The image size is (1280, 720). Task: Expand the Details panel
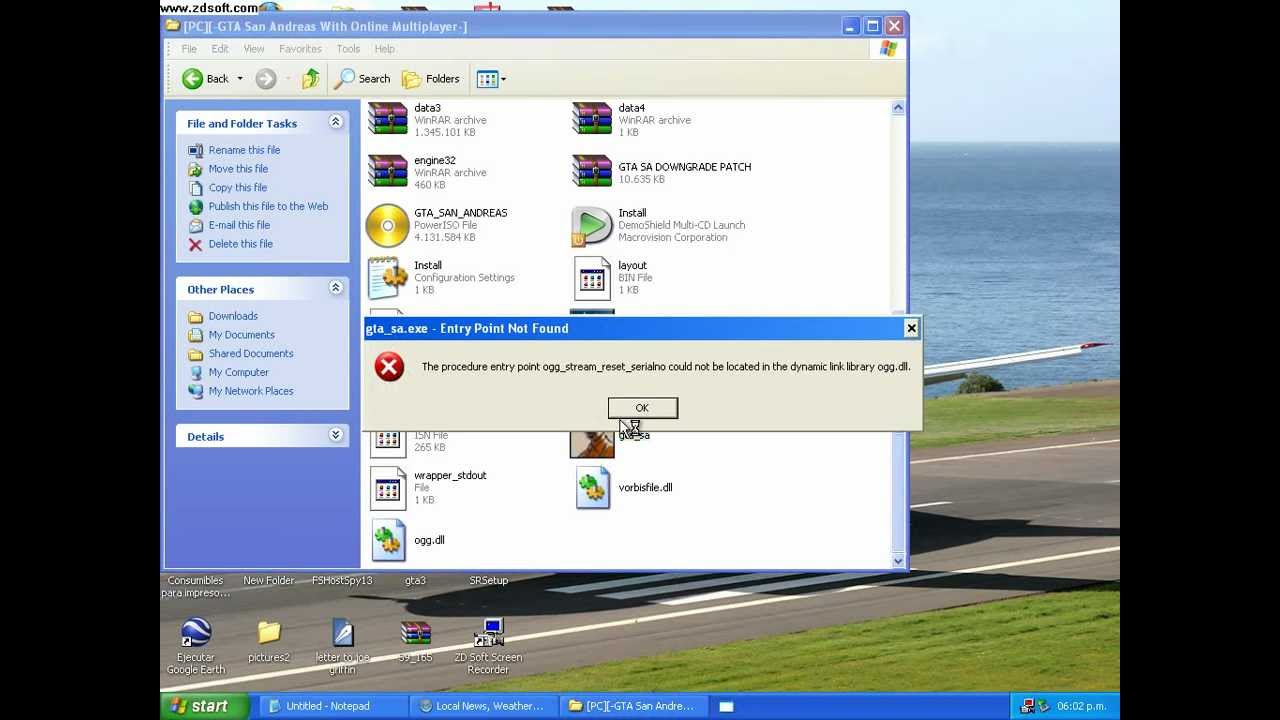[x=336, y=435]
